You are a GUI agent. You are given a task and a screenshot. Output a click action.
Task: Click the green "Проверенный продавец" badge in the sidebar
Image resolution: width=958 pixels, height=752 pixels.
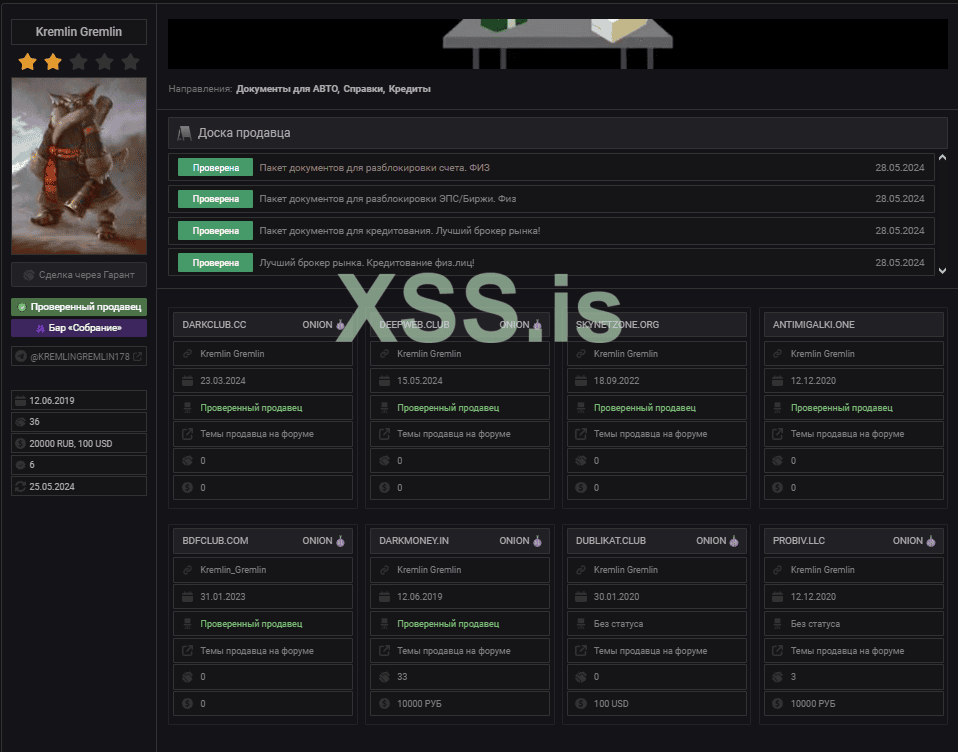(79, 307)
